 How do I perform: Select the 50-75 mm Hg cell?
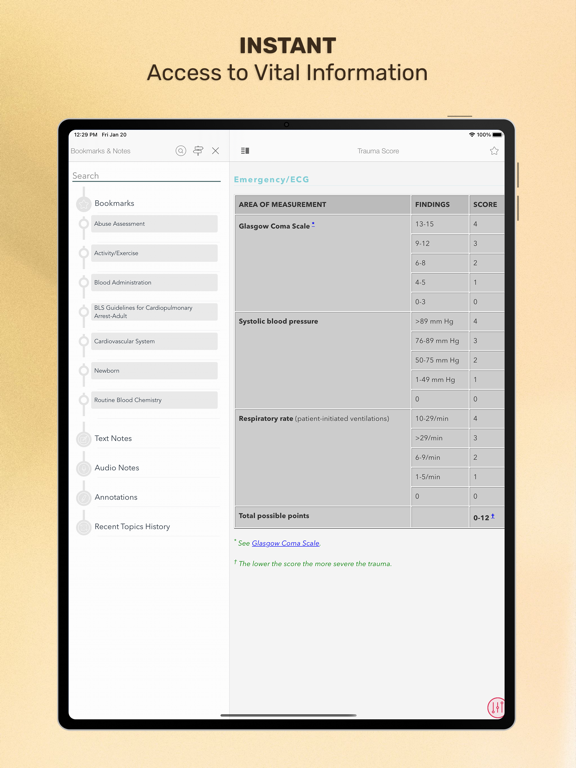(439, 360)
